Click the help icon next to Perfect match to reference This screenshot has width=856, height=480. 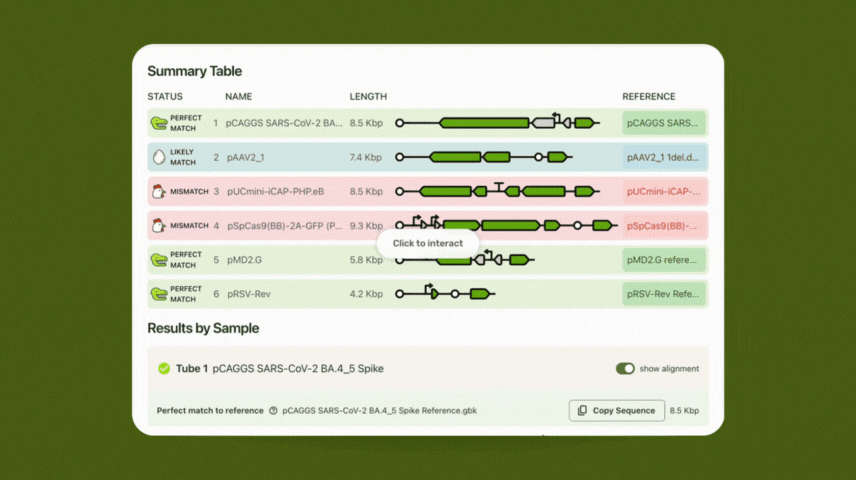click(273, 411)
